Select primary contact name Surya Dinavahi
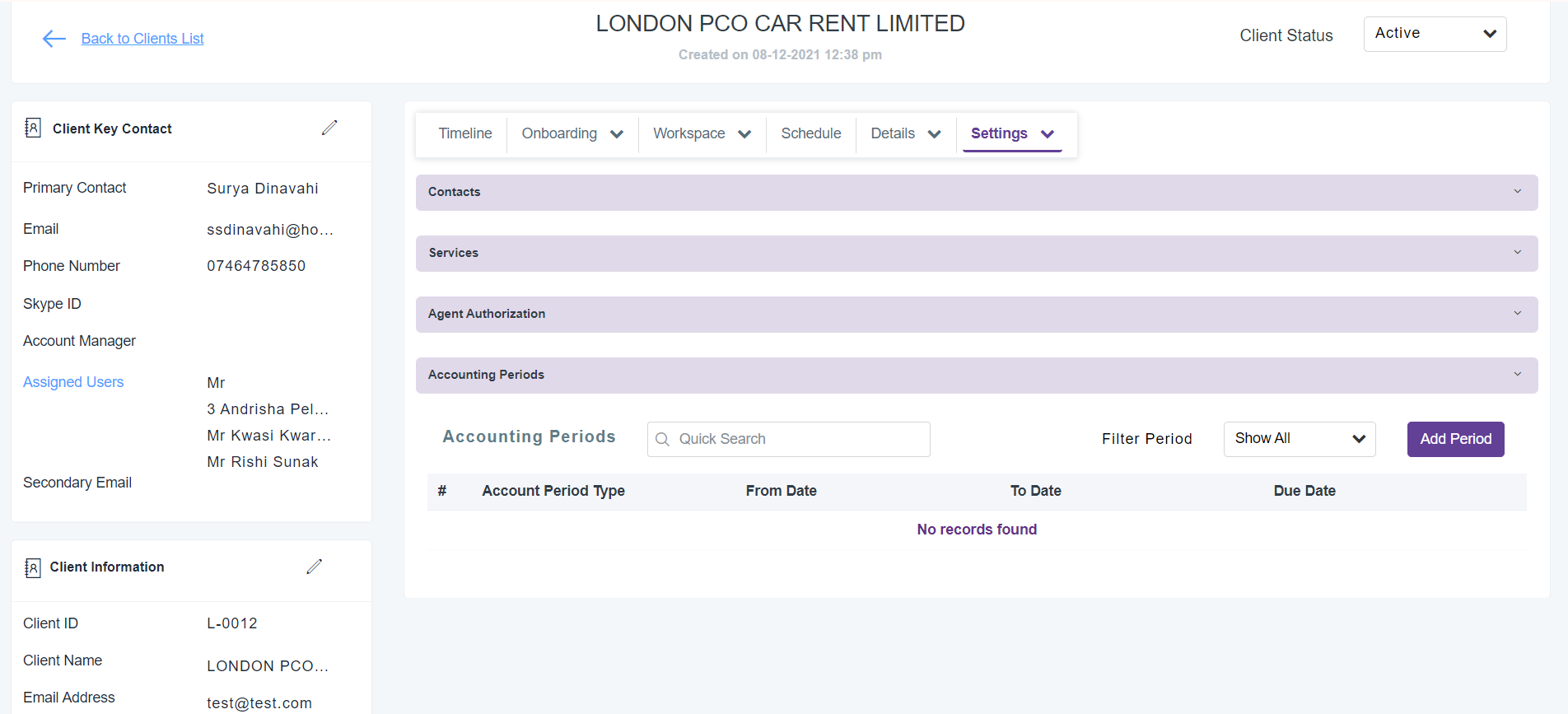Screen dimensions: 1568x714 (x=263, y=189)
